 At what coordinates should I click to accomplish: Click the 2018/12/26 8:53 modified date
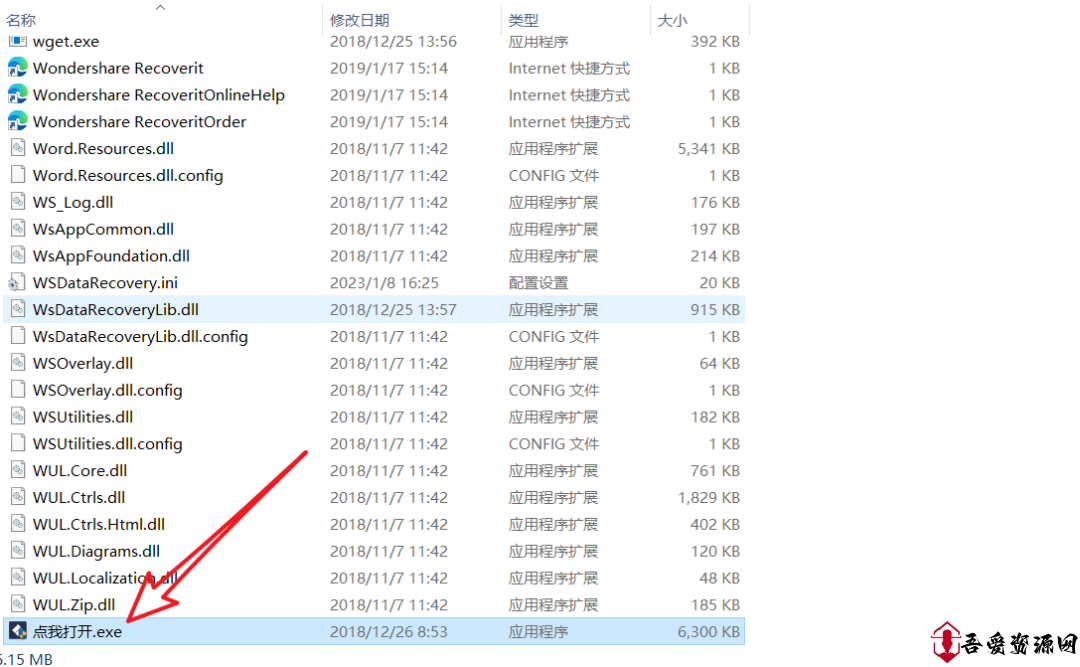[388, 632]
